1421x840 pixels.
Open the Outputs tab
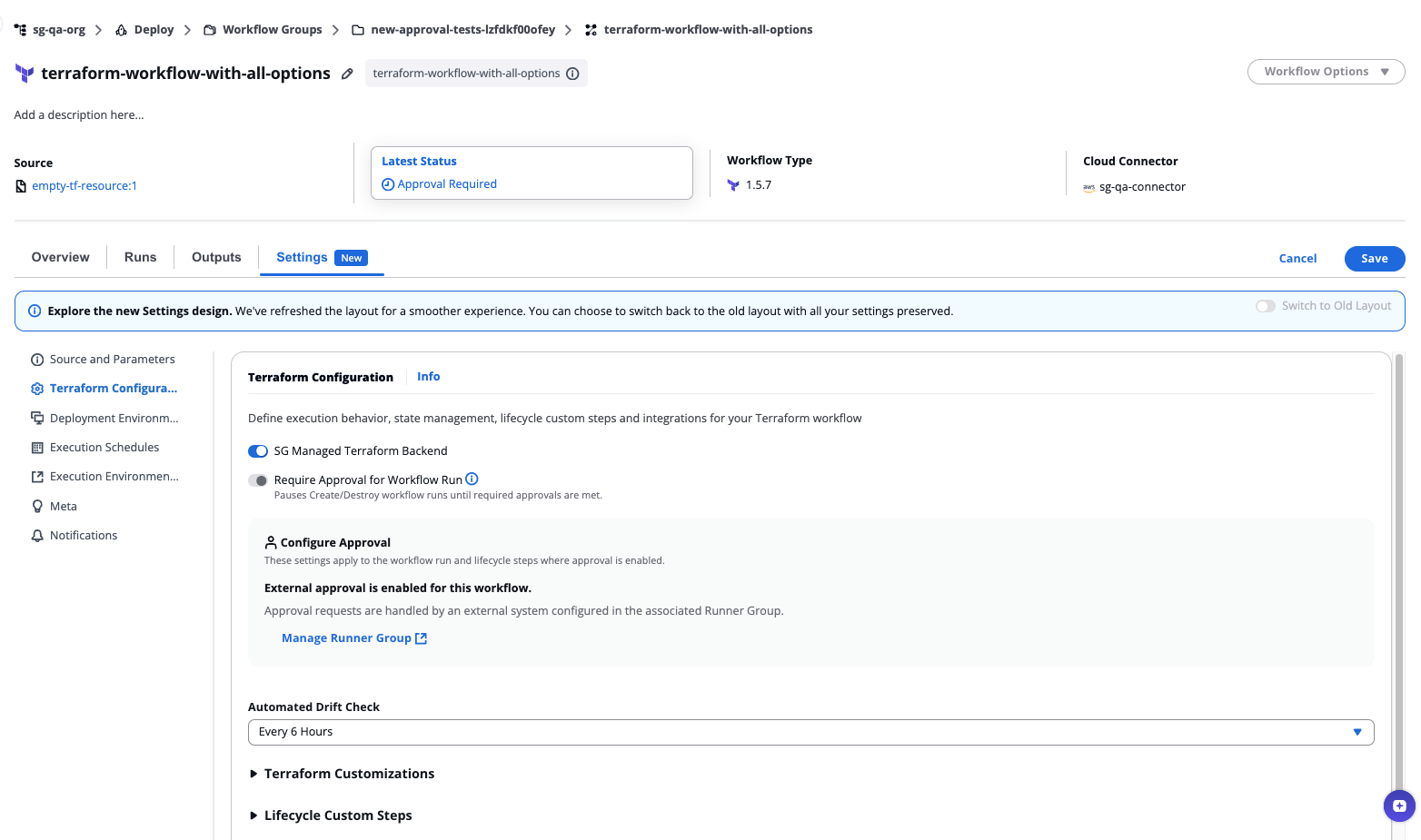(x=215, y=257)
